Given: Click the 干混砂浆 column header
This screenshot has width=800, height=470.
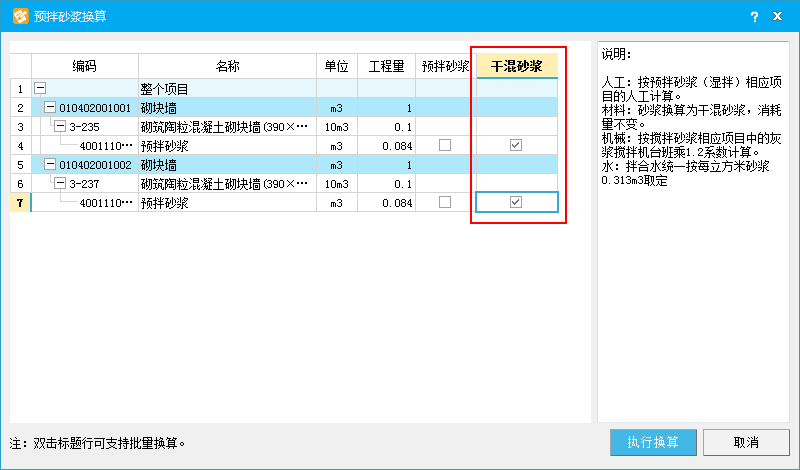Looking at the screenshot, I should [516, 66].
